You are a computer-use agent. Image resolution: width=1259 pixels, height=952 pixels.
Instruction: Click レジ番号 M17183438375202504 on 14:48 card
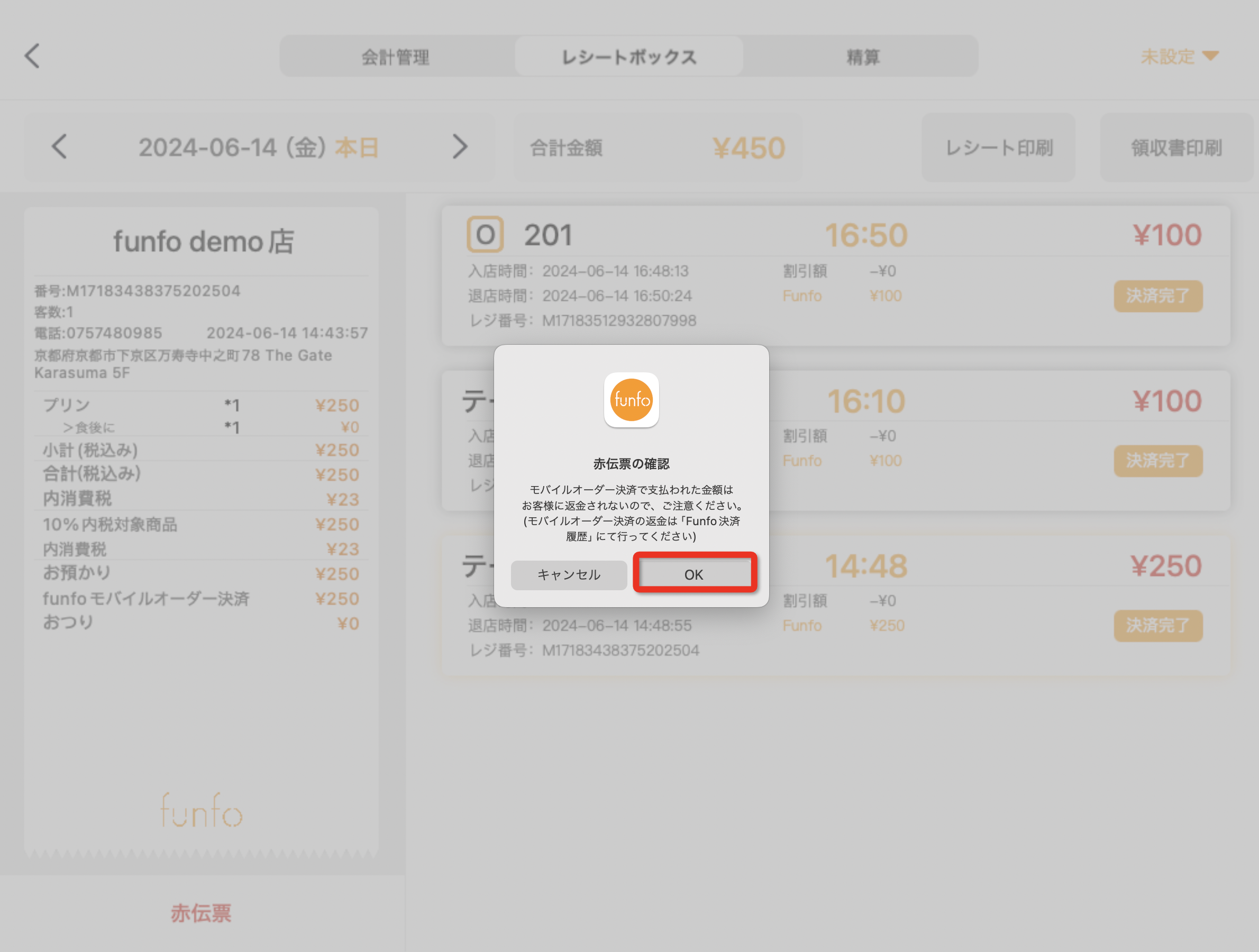tap(584, 650)
